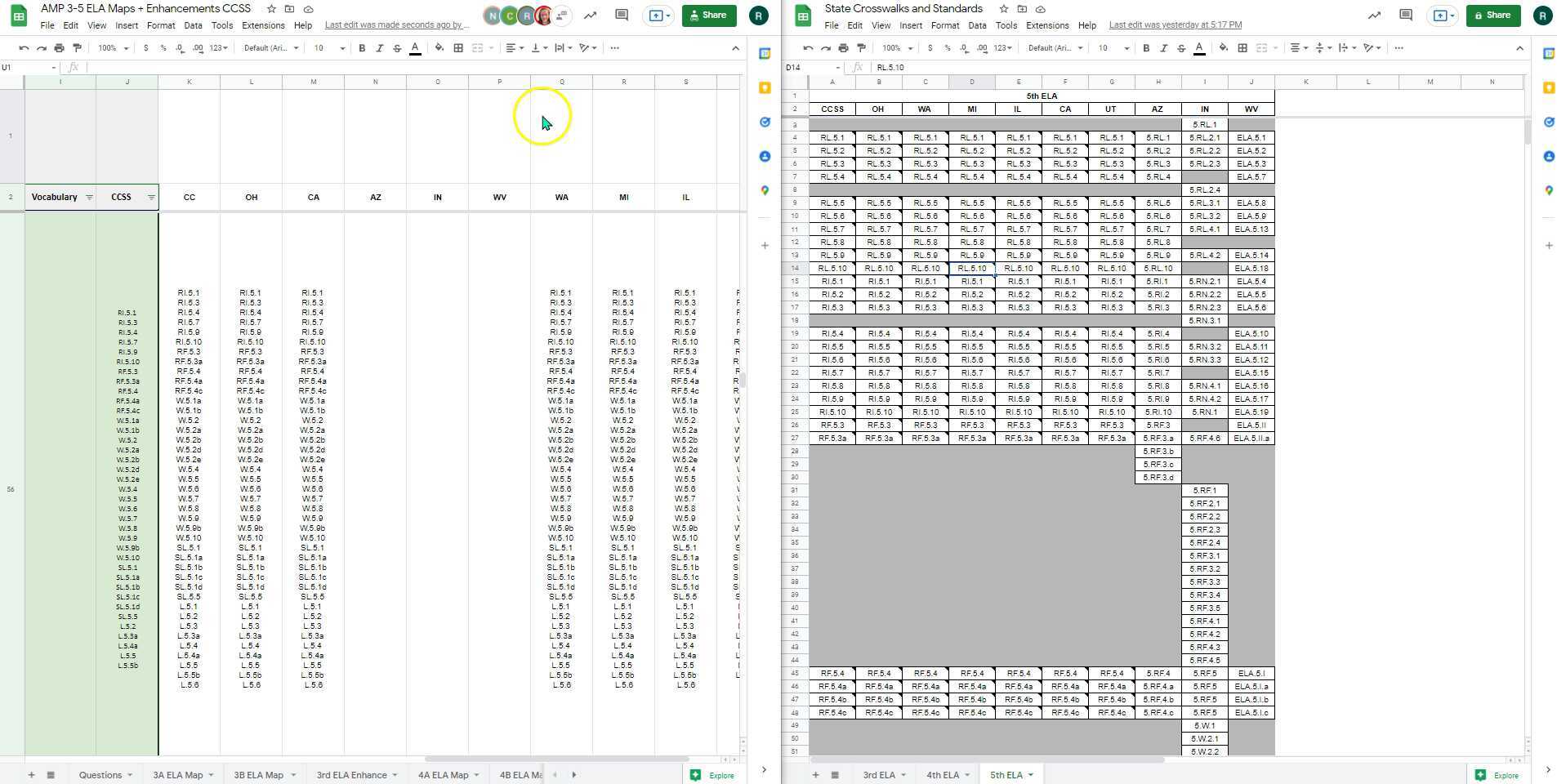Toggle strikethrough in AMP 3-5 ELA Maps toolbar
The image size is (1557, 784).
click(x=397, y=48)
